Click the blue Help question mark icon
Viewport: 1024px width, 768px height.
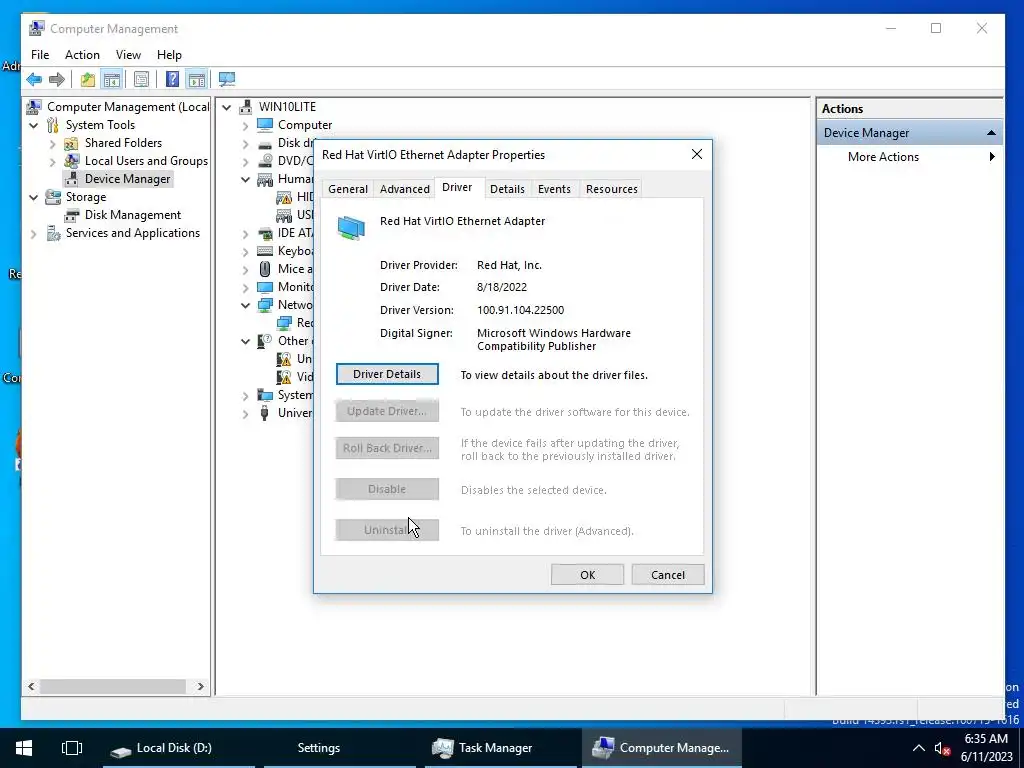coord(172,80)
